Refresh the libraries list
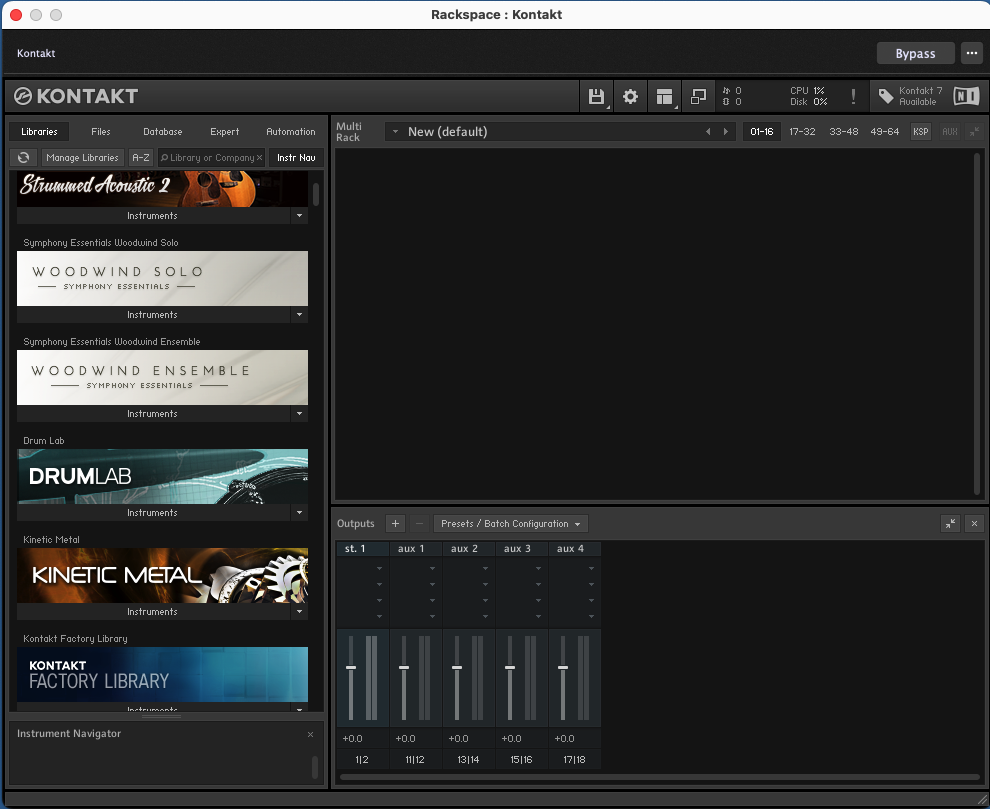Screen dimensions: 990x809 tap(24, 157)
